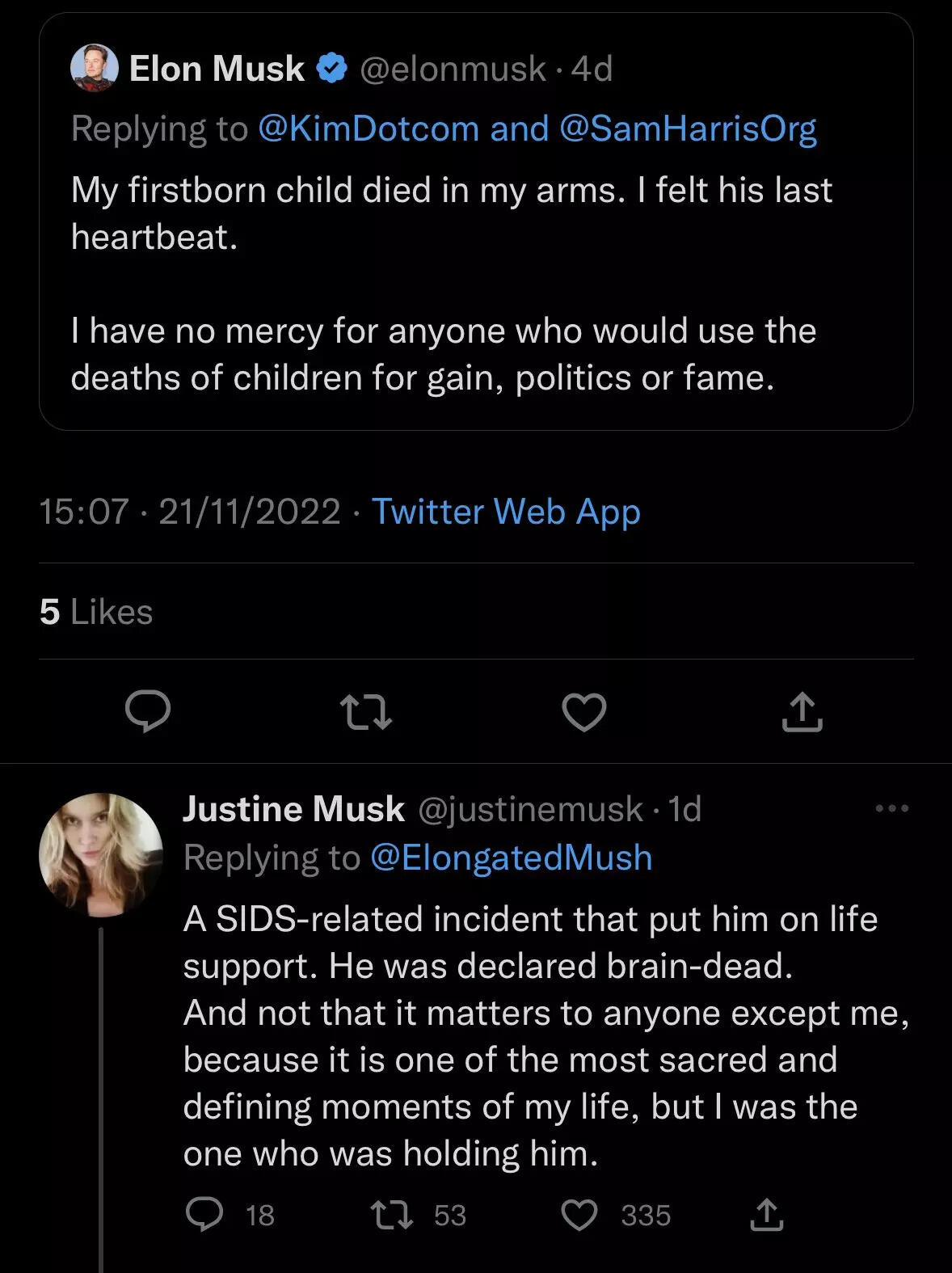Open the @justinemusk handle
The image size is (952, 1273).
(x=529, y=809)
